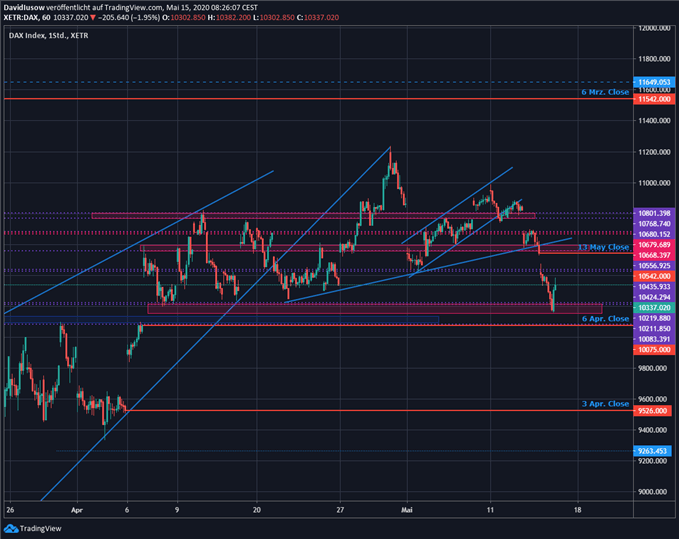Select the author name 'DavidIusow'
The height and width of the screenshot is (539, 679).
point(24,8)
